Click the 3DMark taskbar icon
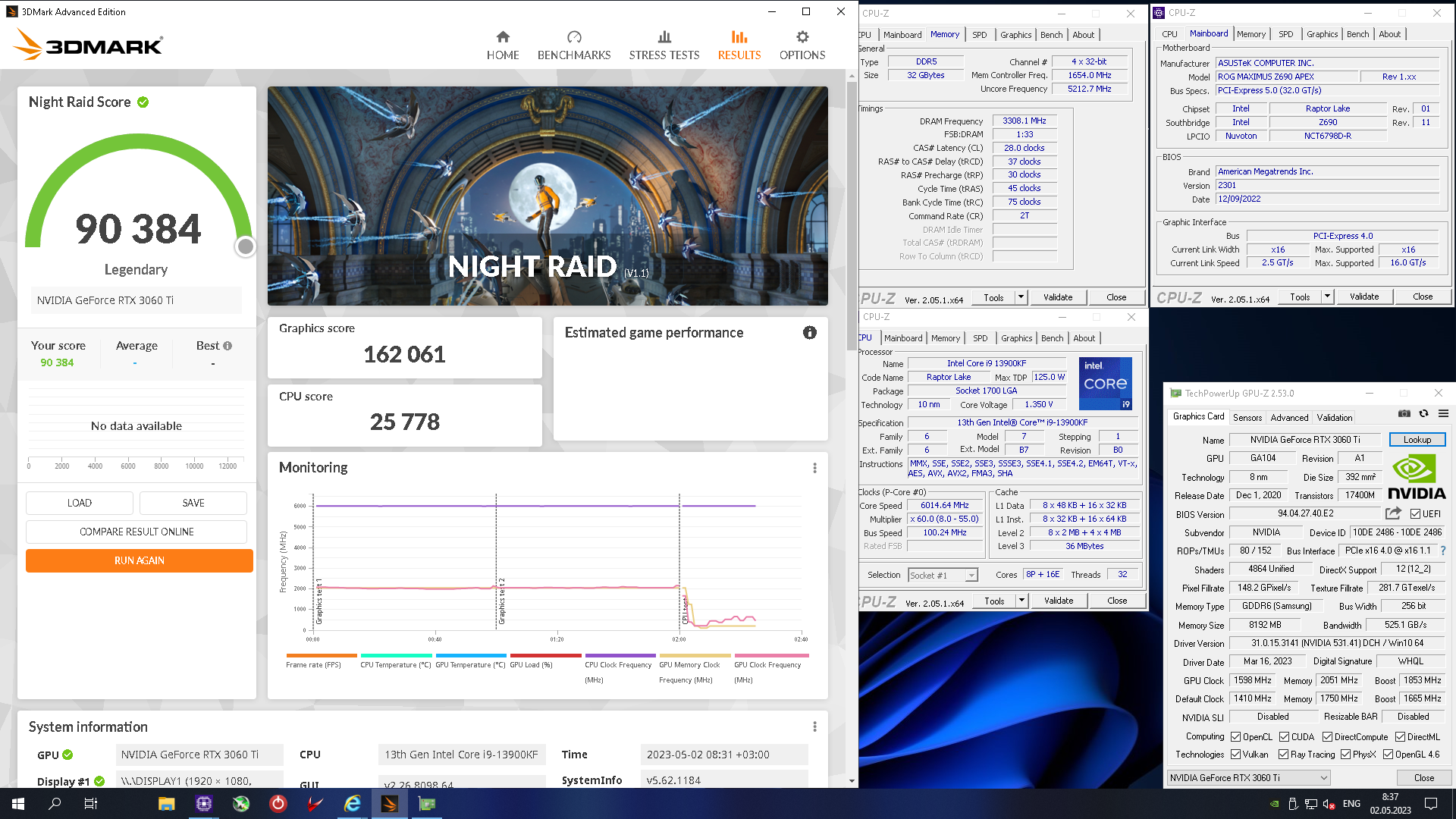1456x819 pixels. pyautogui.click(x=390, y=804)
